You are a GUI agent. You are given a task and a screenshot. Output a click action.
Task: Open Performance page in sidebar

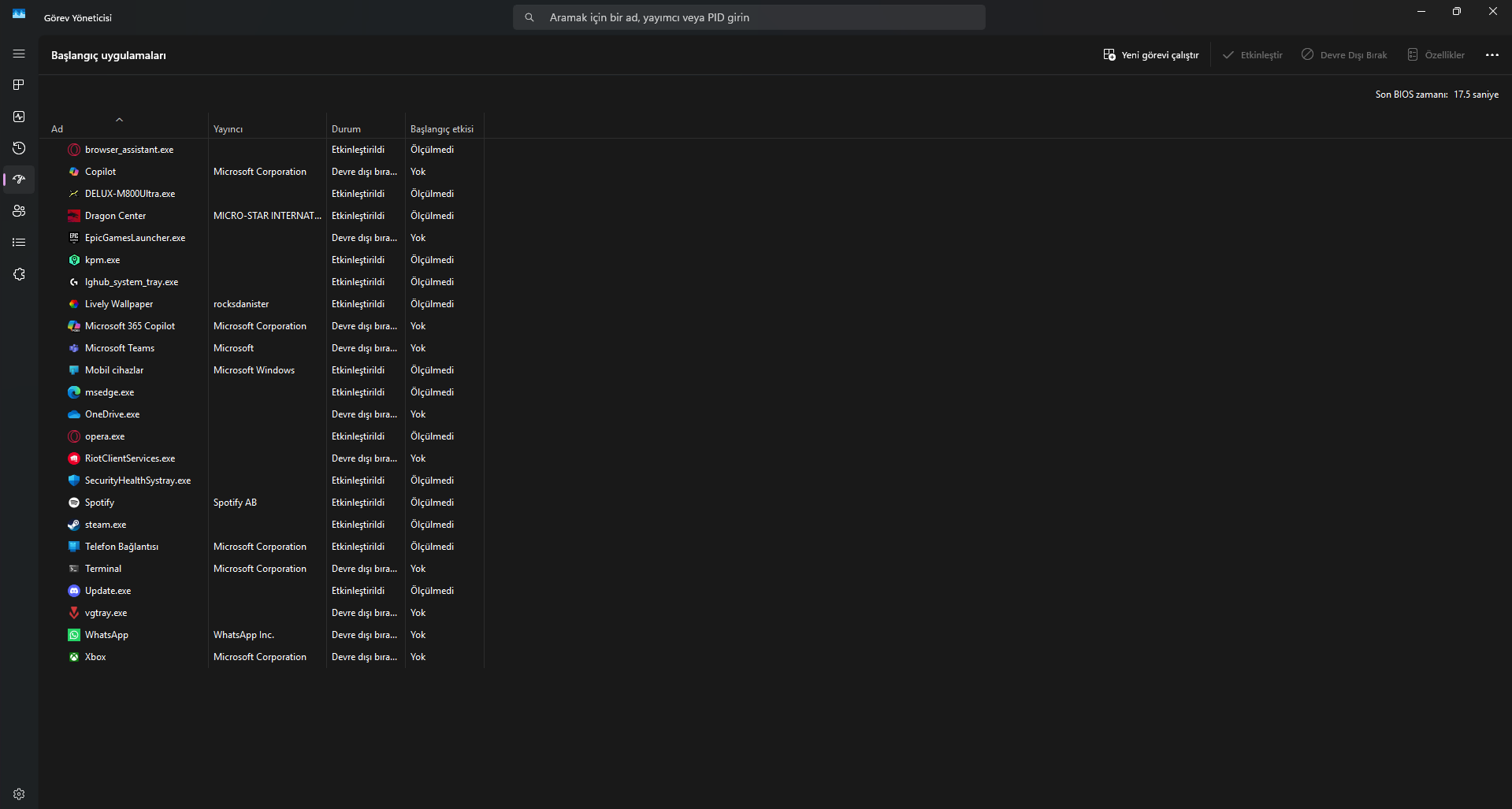tap(19, 117)
